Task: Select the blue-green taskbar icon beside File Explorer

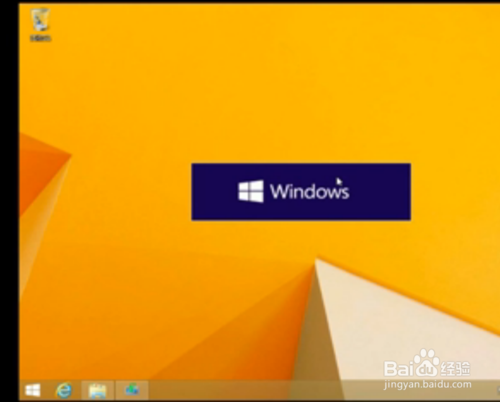Action: 132,390
